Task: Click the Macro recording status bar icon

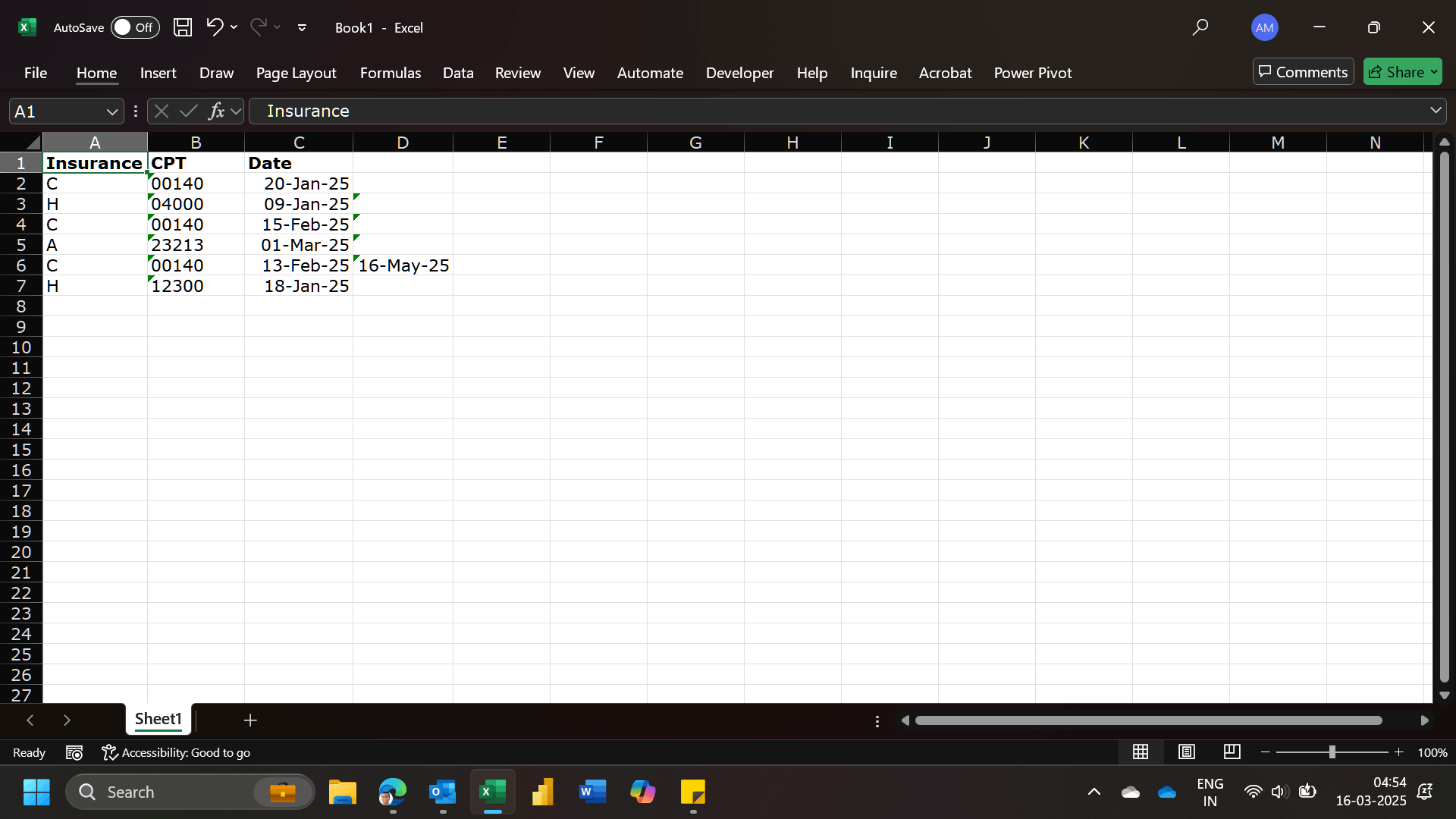Action: pyautogui.click(x=74, y=752)
